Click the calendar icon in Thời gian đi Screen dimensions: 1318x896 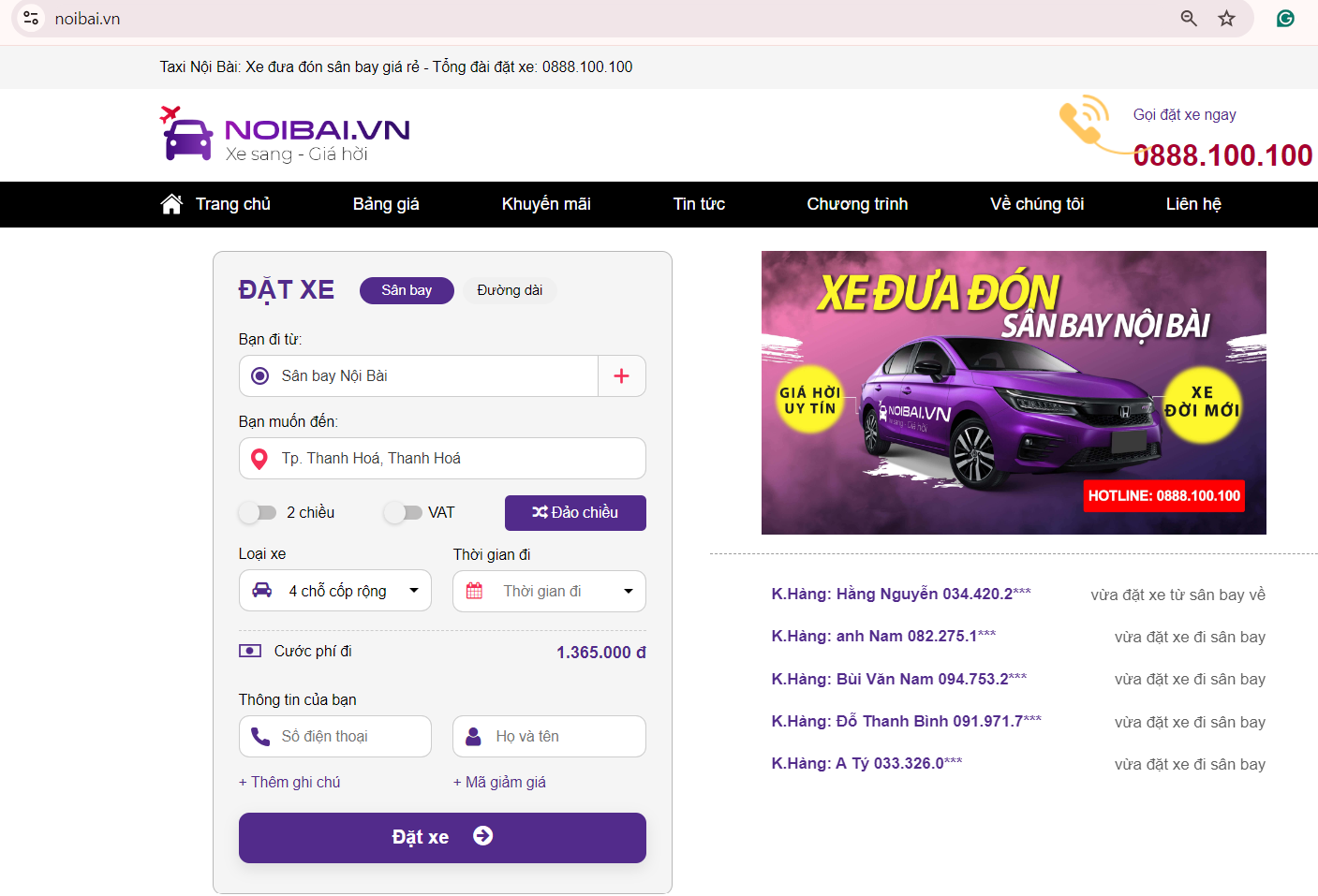pyautogui.click(x=475, y=591)
